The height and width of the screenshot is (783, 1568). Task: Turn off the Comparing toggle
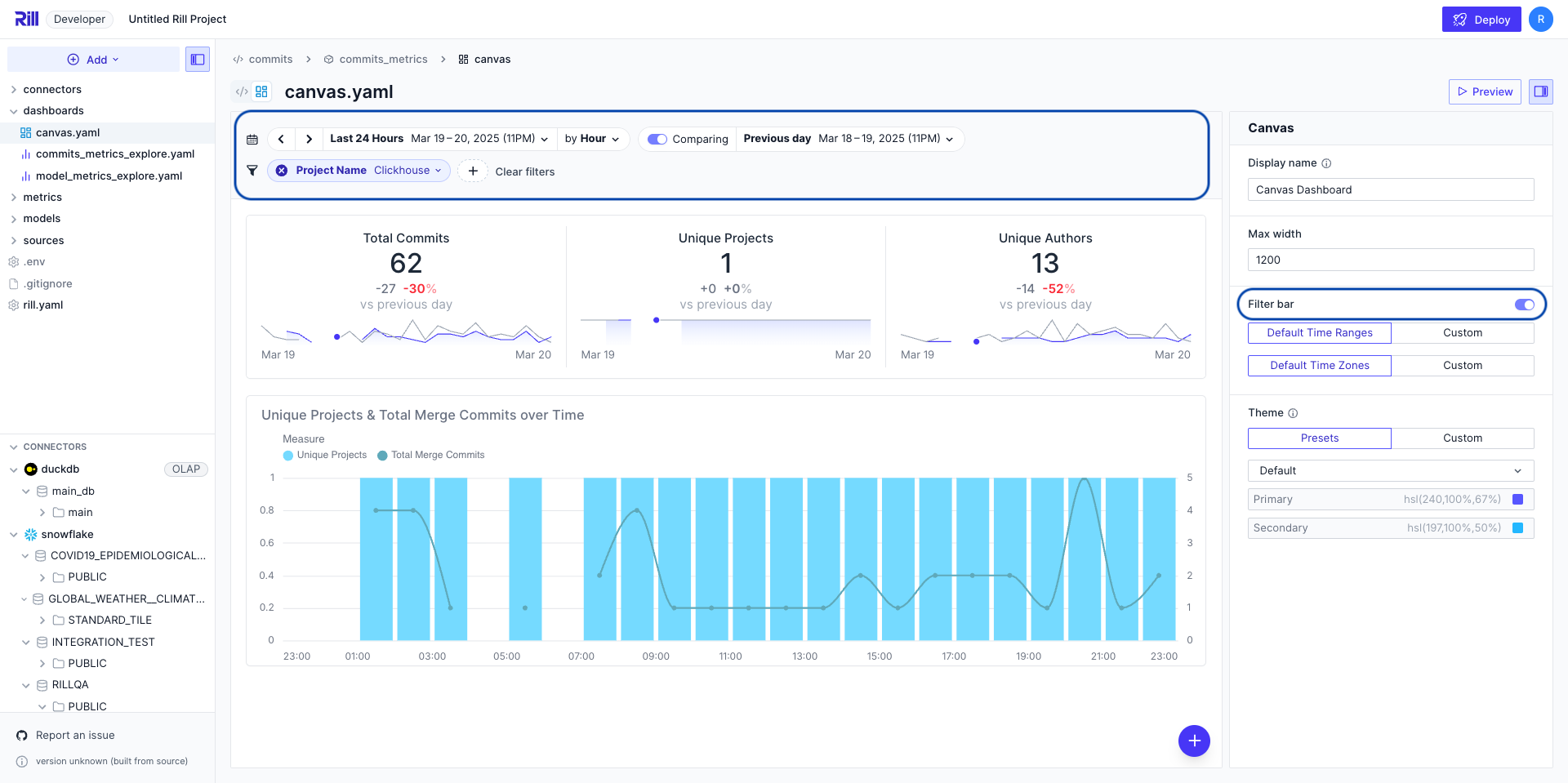coord(657,139)
